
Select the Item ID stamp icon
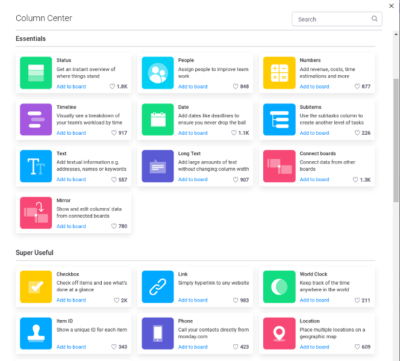[36, 334]
